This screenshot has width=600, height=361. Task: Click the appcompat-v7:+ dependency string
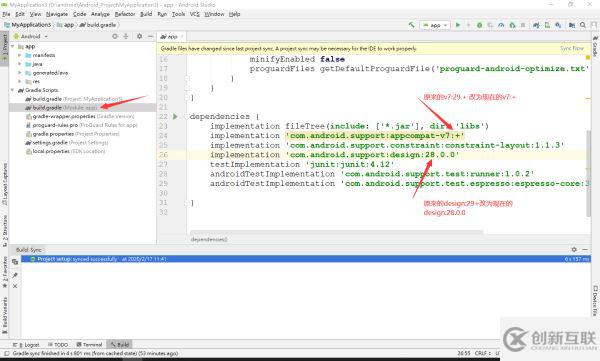375,136
